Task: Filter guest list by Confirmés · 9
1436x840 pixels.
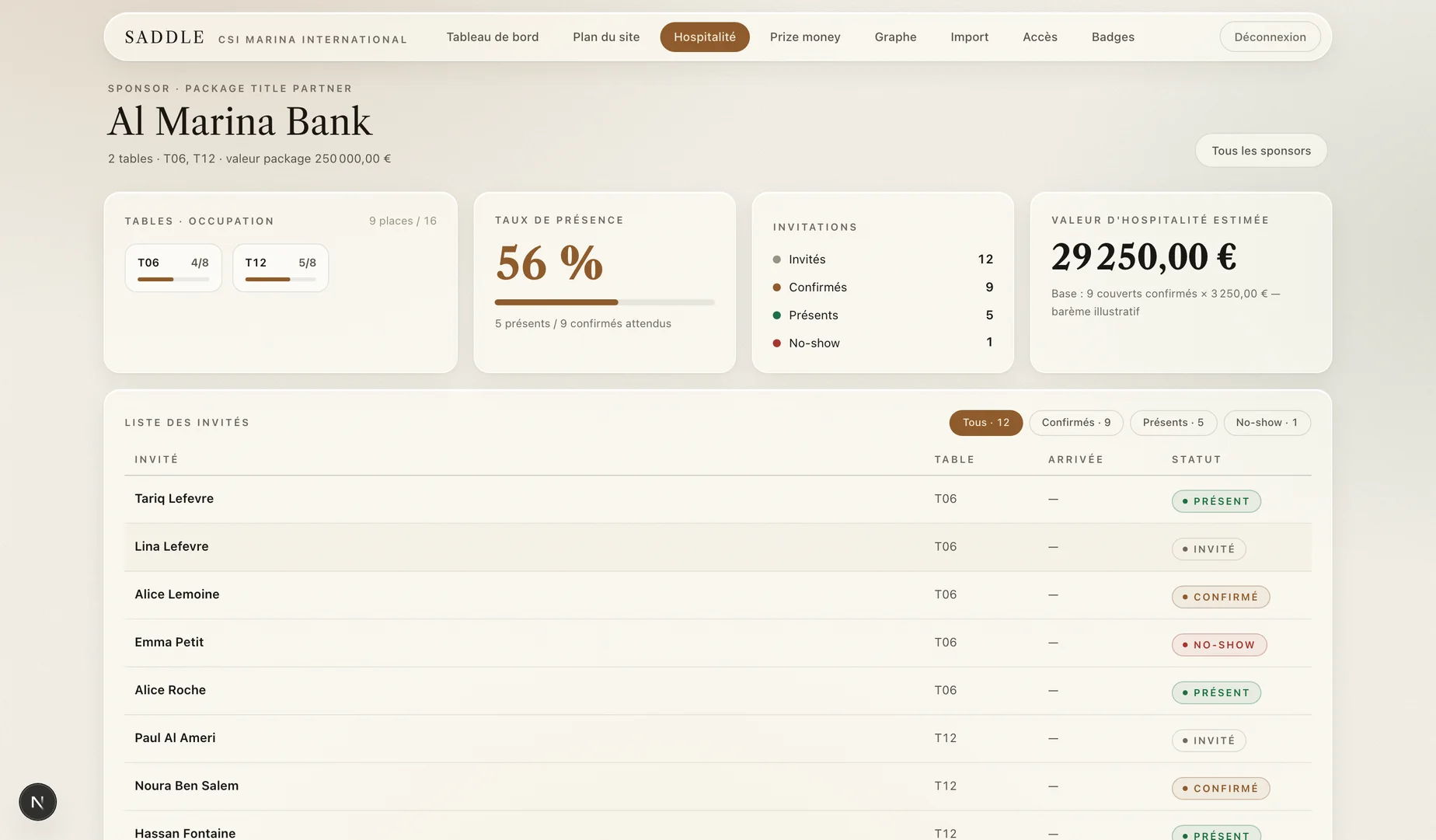Action: [1076, 423]
